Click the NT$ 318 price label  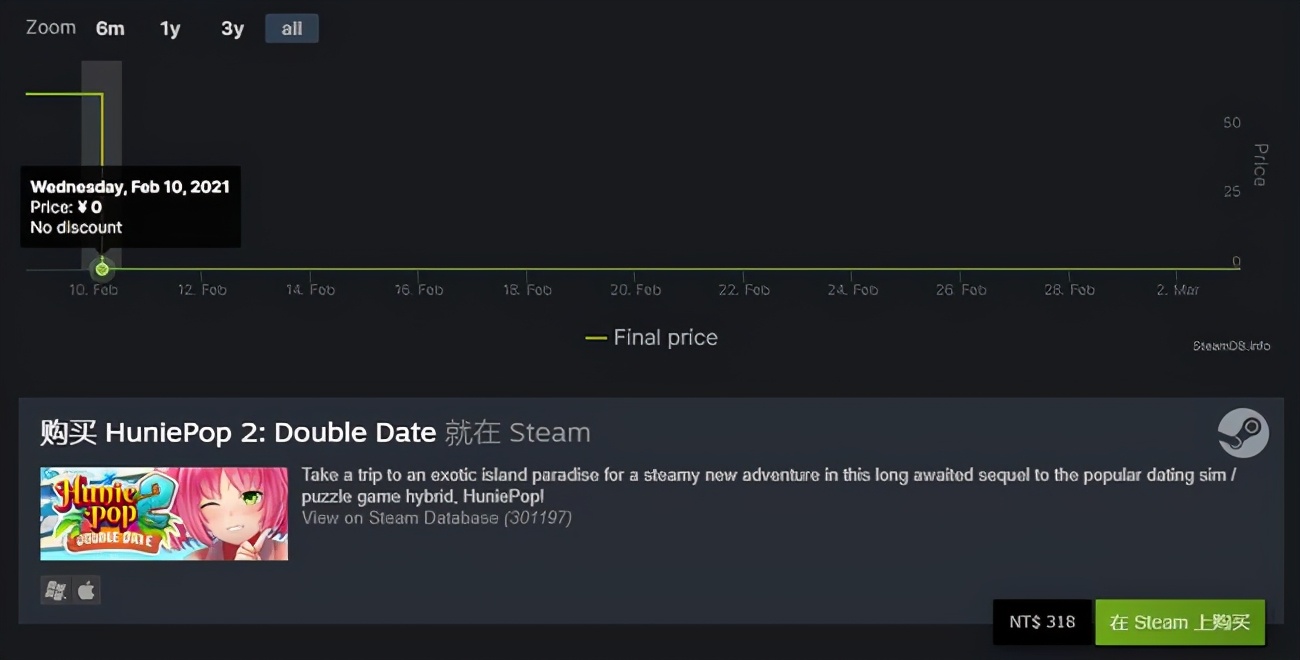(1042, 622)
